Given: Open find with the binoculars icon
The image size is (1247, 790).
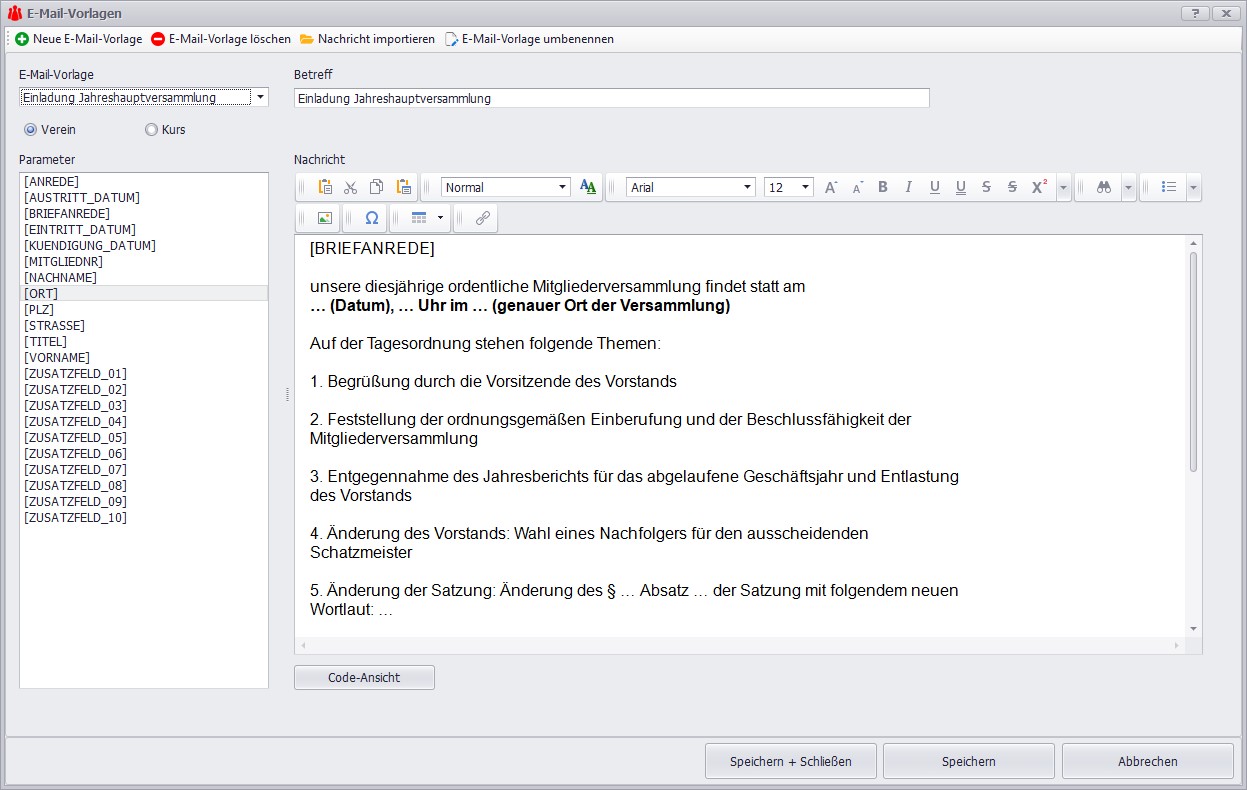Looking at the screenshot, I should click(x=1104, y=187).
